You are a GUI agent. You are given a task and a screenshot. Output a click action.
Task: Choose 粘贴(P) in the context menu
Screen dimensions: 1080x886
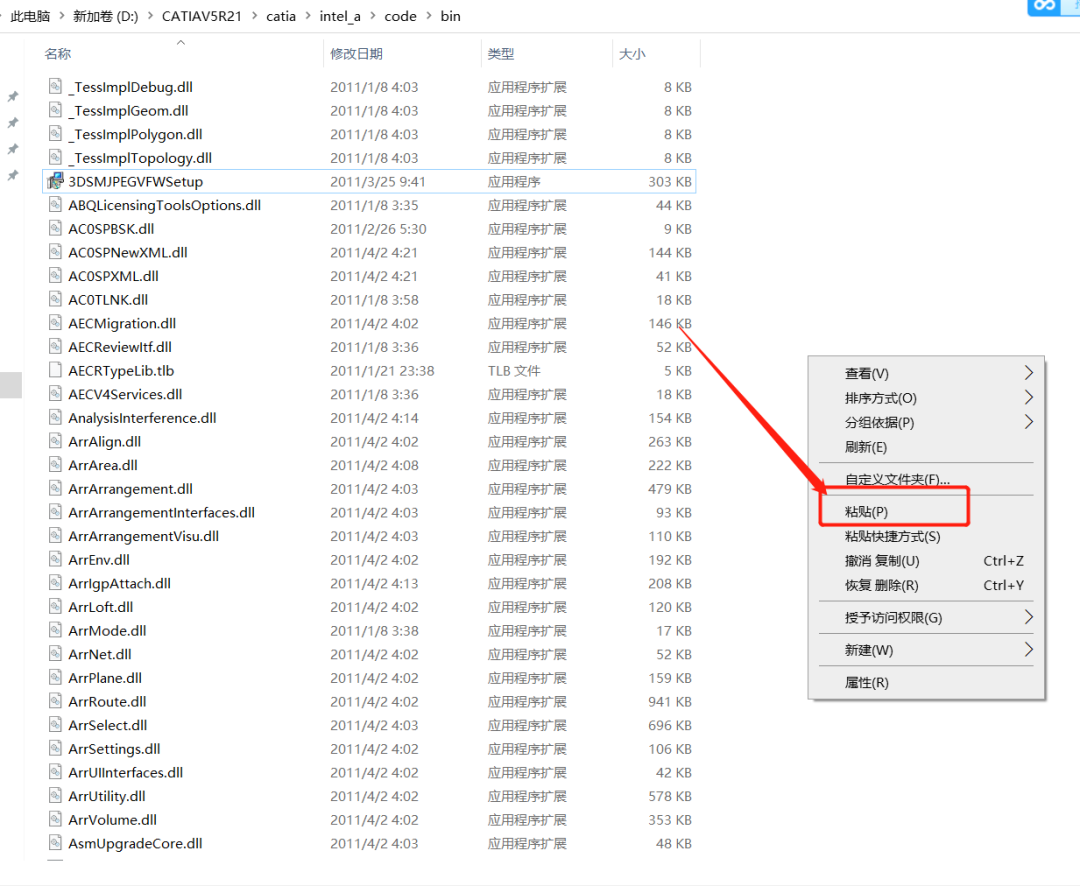point(926,512)
